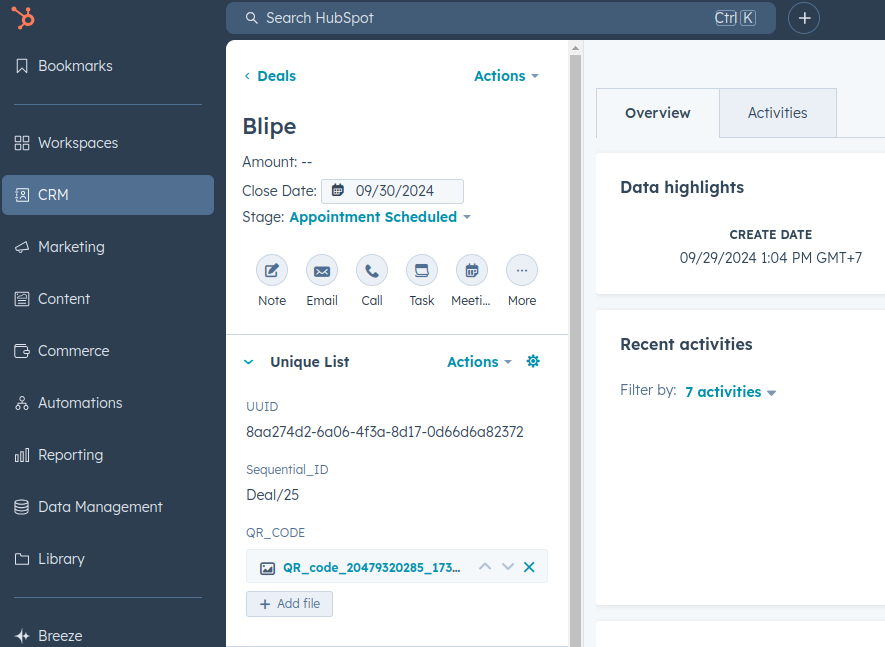Open the 7 activities filter dropdown
Screen dimensions: 885x647
(730, 391)
